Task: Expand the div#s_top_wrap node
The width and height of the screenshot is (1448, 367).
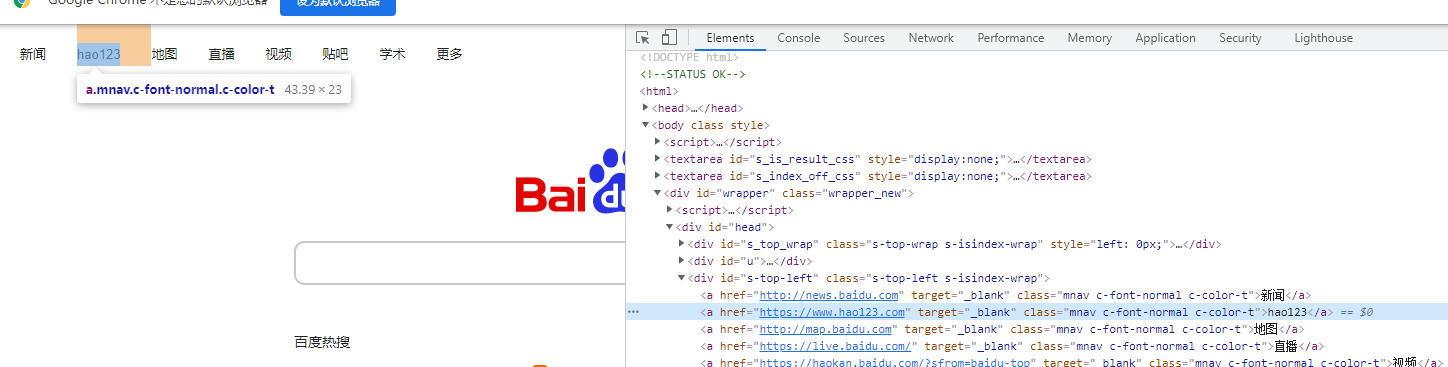Action: pyautogui.click(x=682, y=244)
